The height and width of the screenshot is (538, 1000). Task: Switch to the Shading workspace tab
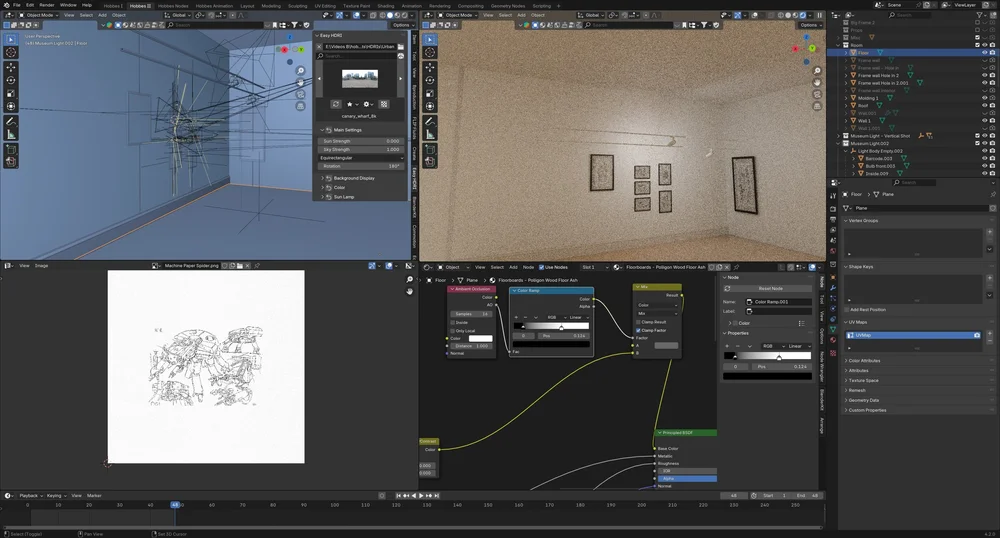385,6
